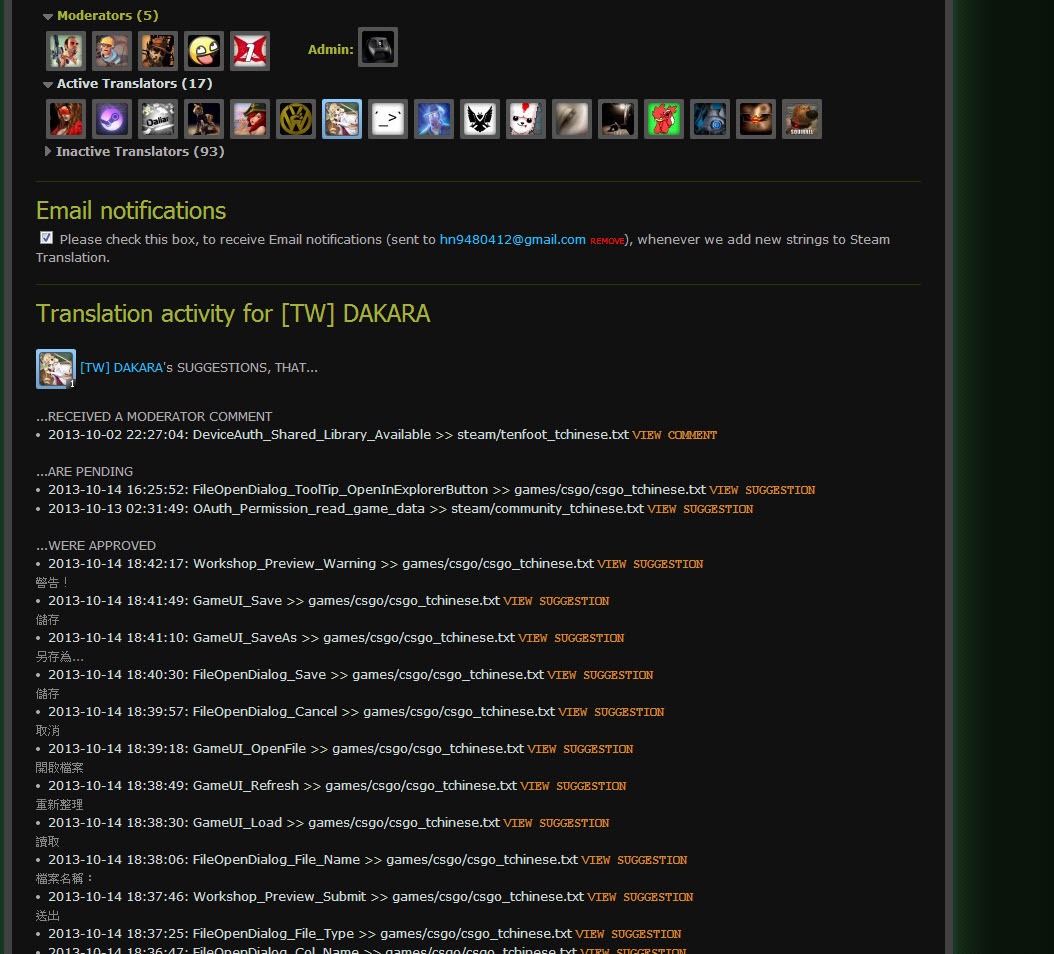The image size is (1054, 954).
Task: View suggestion for FileOpenDialog_Cancel
Action: tap(611, 712)
